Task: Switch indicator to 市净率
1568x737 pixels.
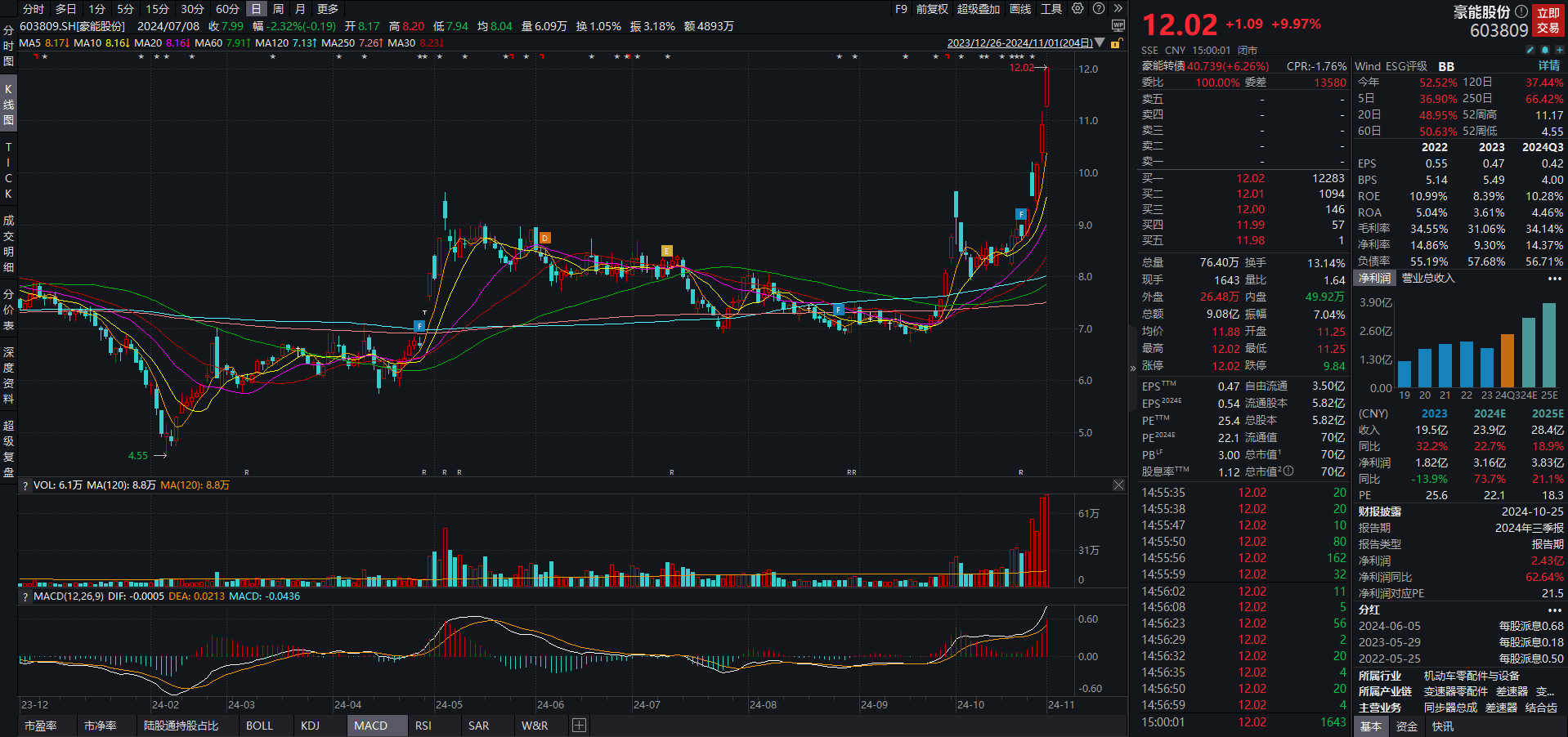Action: (x=100, y=726)
